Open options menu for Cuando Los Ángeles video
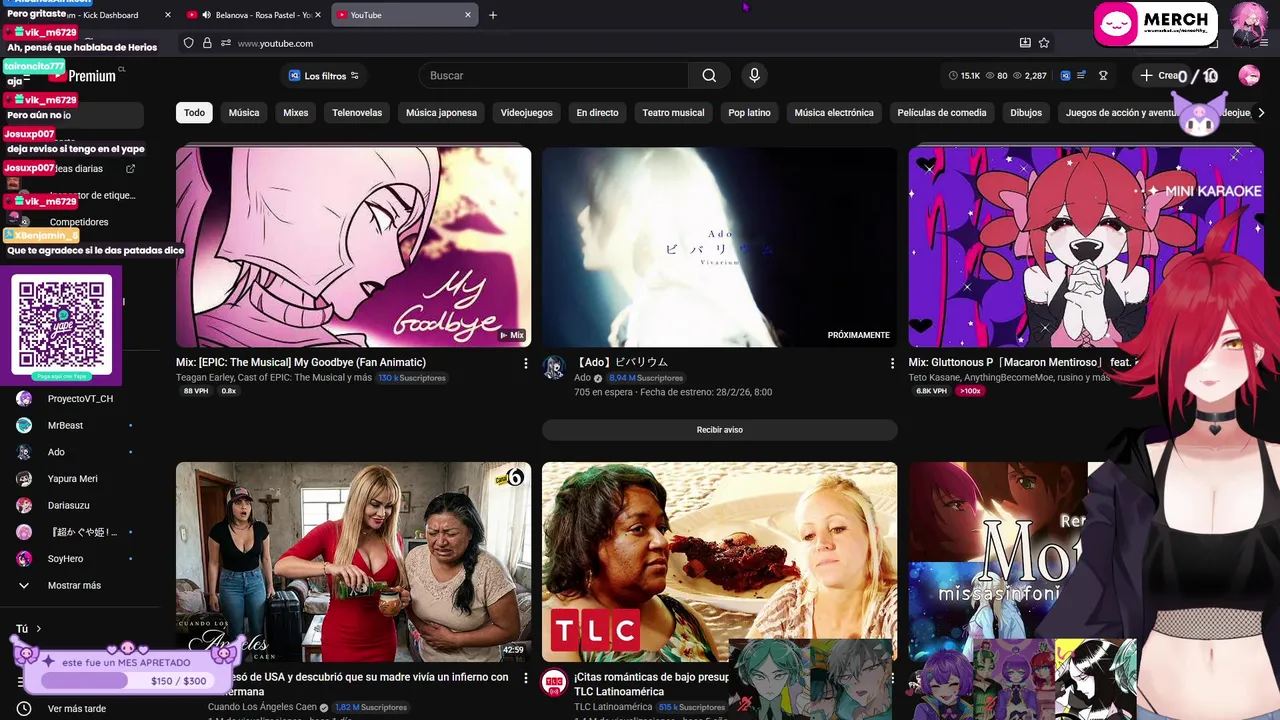 pyautogui.click(x=526, y=680)
